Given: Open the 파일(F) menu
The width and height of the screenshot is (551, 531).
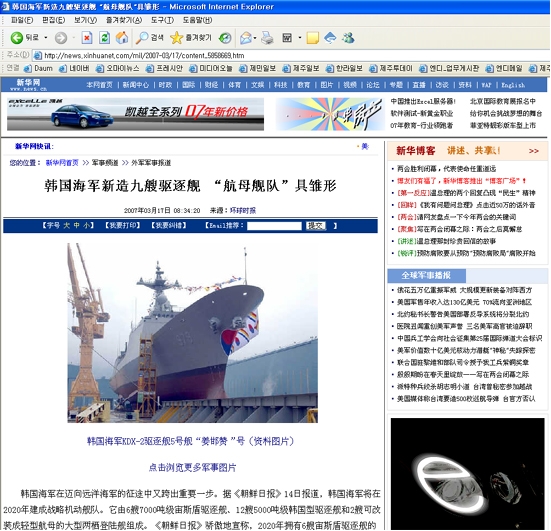Looking at the screenshot, I should pyautogui.click(x=22, y=20).
